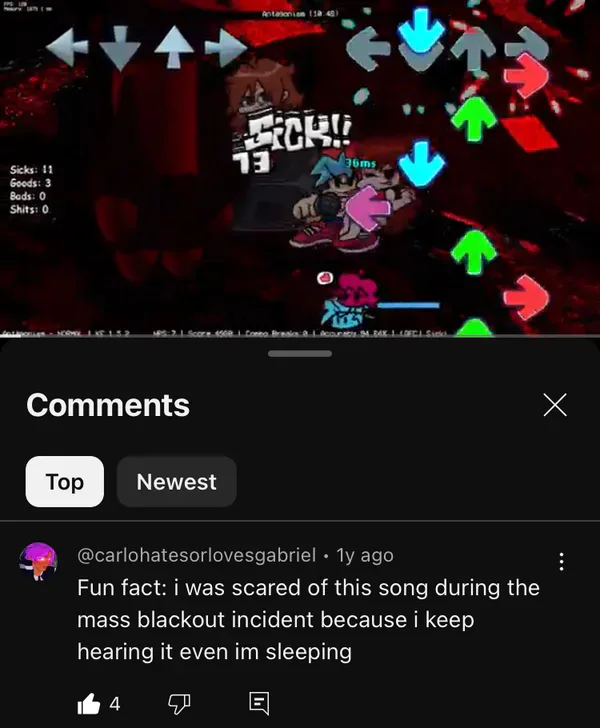Click the comment text about mass blackout
Screen dimensions: 600x728
(308, 619)
